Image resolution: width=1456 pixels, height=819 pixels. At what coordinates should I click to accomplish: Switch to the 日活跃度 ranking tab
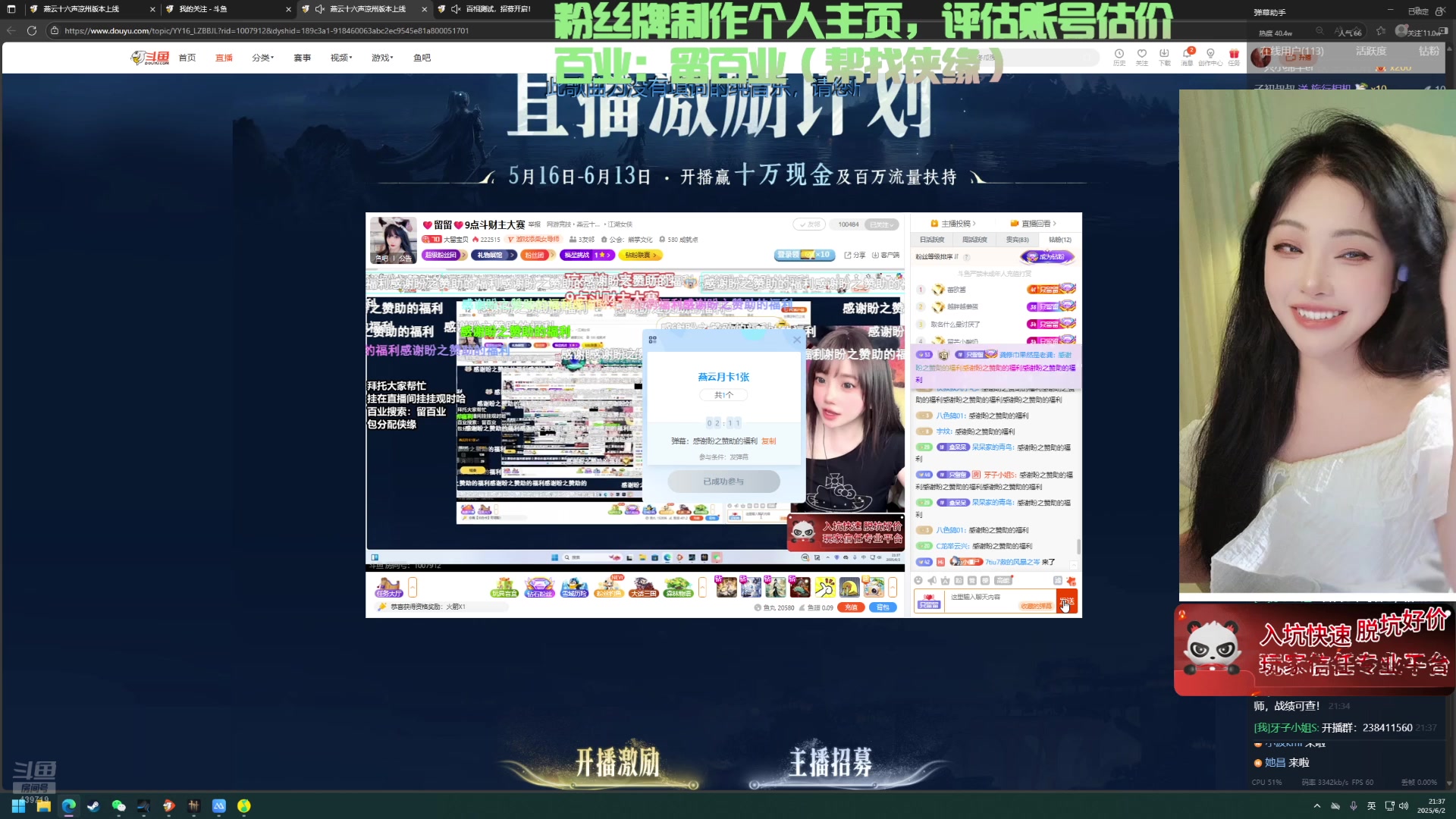tap(932, 240)
